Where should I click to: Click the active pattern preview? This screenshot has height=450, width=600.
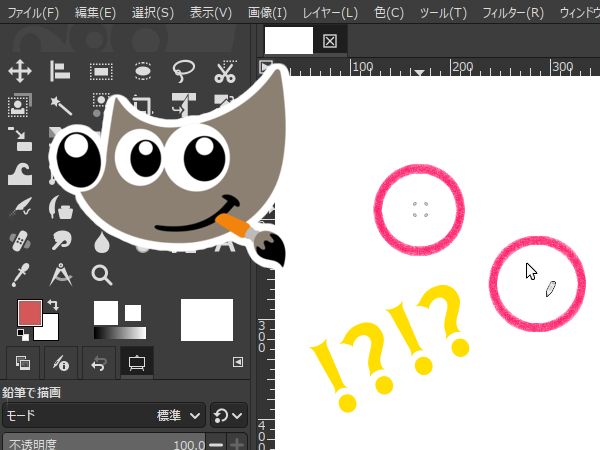133,313
